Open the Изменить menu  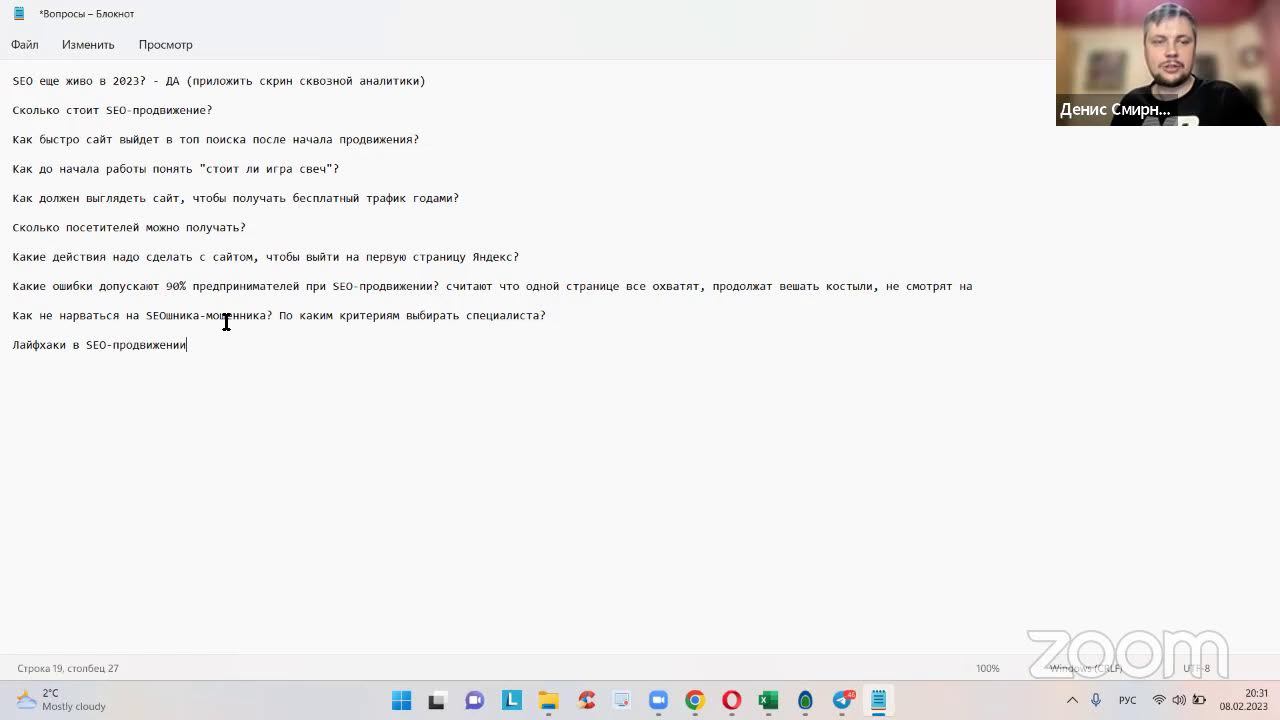pos(88,45)
